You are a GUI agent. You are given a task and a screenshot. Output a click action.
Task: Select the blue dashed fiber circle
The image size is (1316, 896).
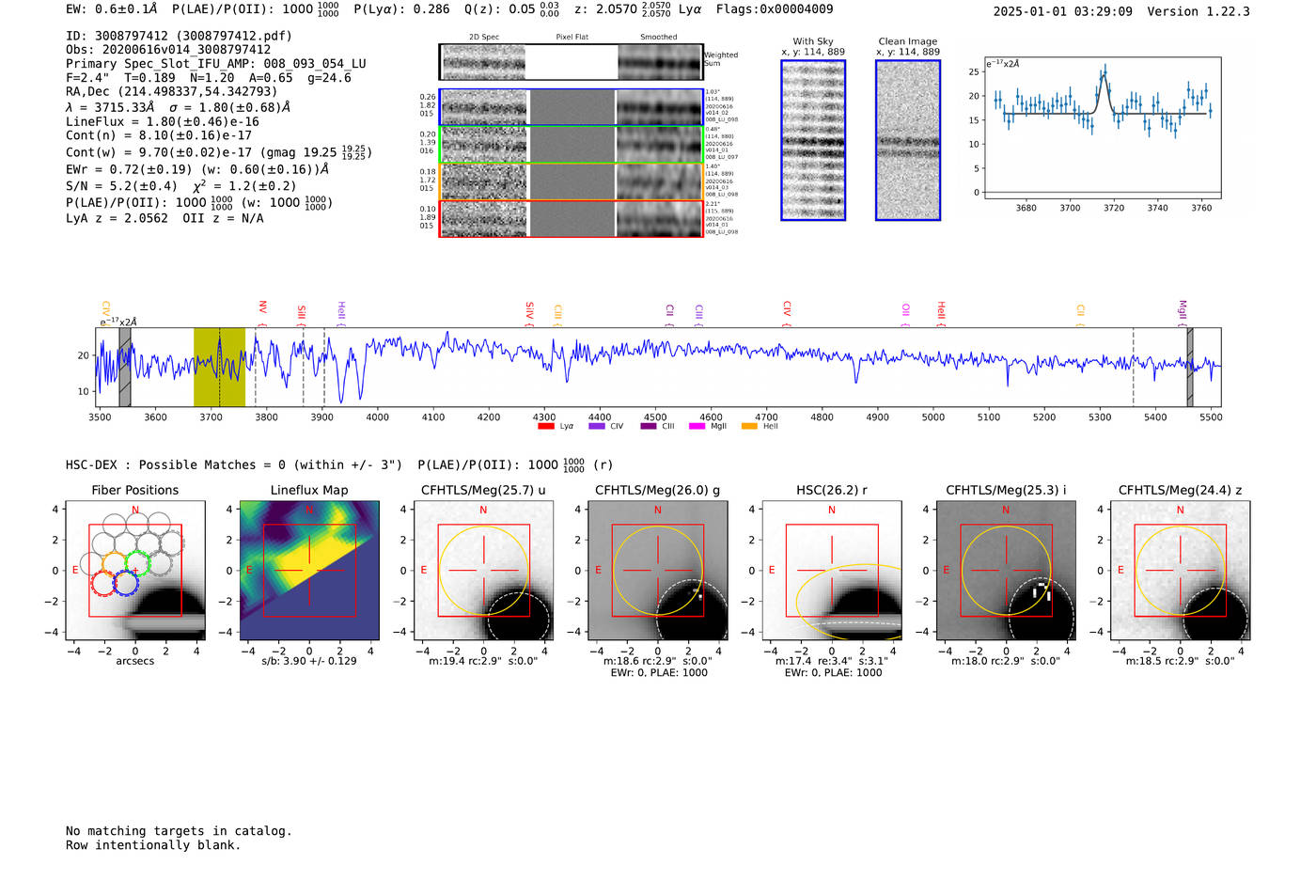point(126,583)
